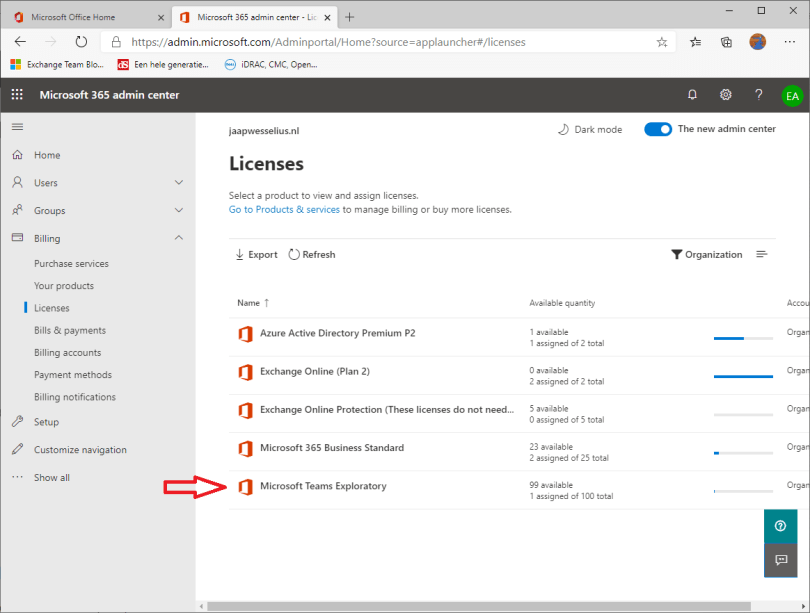Open the settings gear icon
The image size is (810, 613).
coord(726,95)
